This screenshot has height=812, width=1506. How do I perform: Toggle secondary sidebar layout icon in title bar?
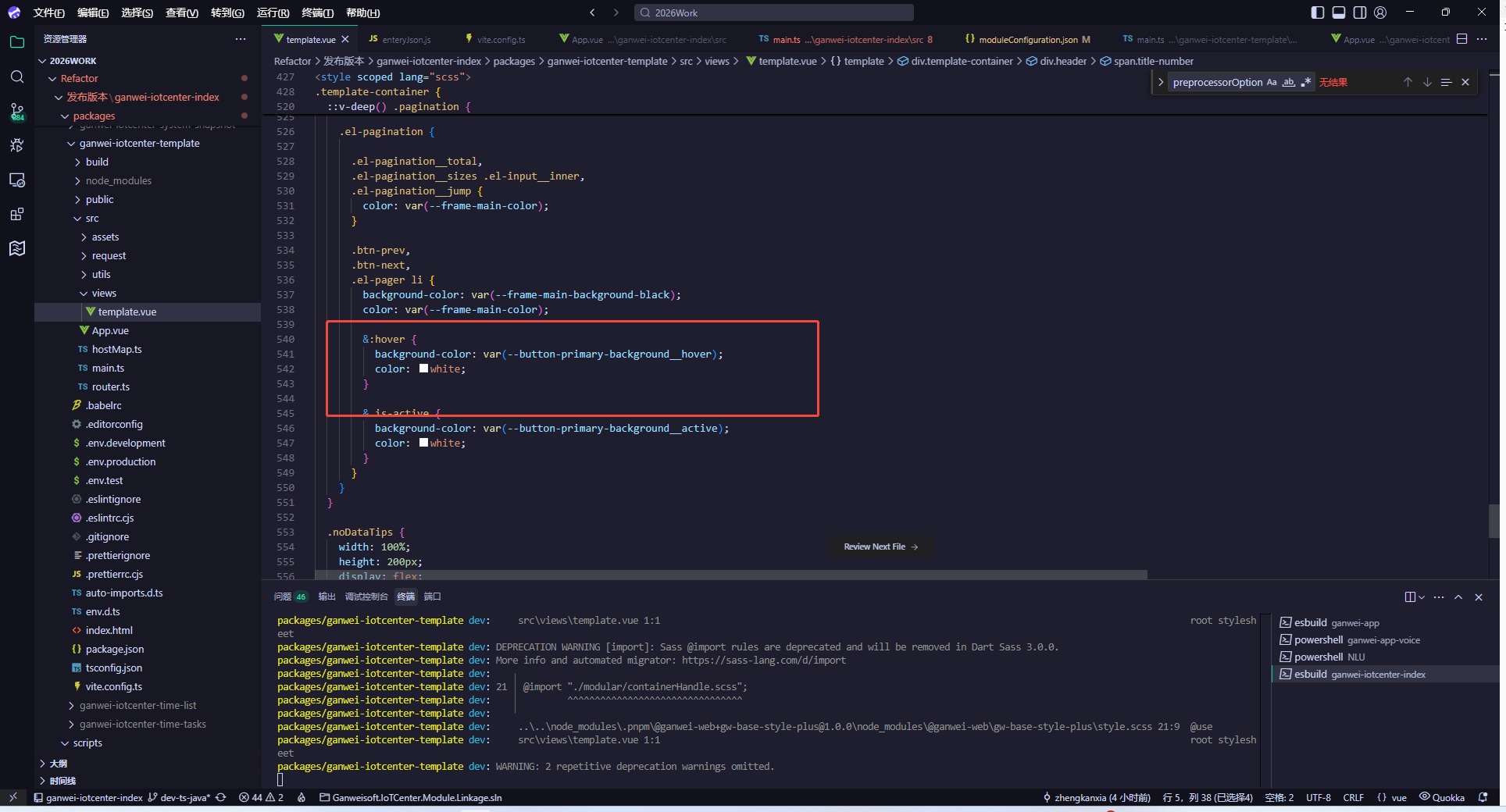point(1360,12)
